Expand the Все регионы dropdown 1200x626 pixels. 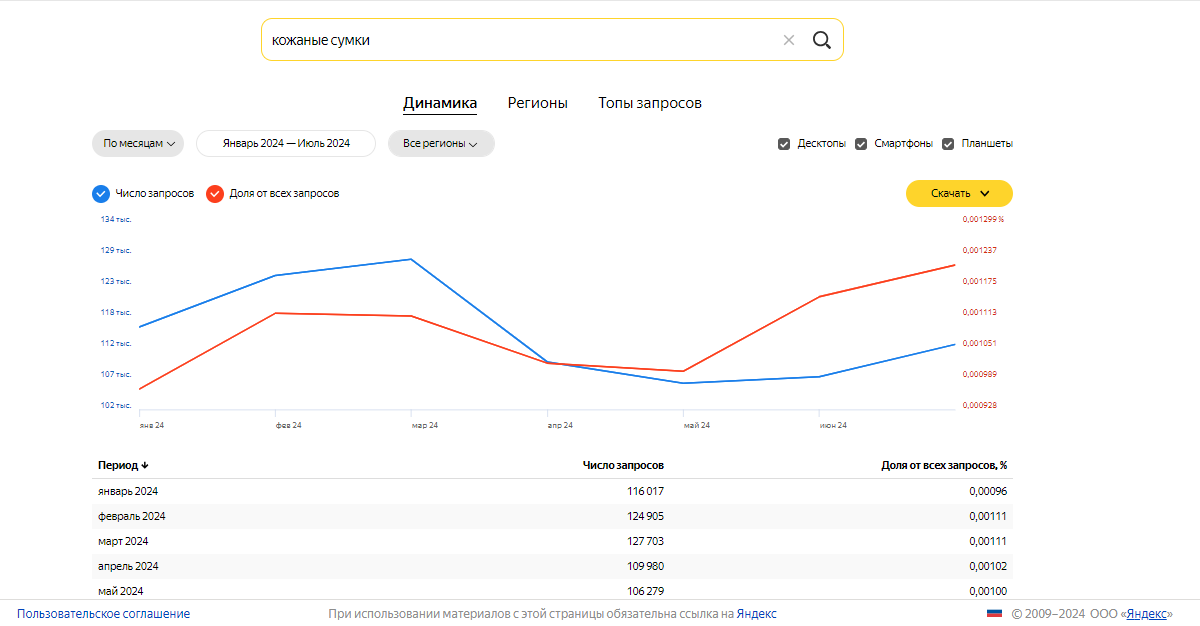(x=440, y=144)
